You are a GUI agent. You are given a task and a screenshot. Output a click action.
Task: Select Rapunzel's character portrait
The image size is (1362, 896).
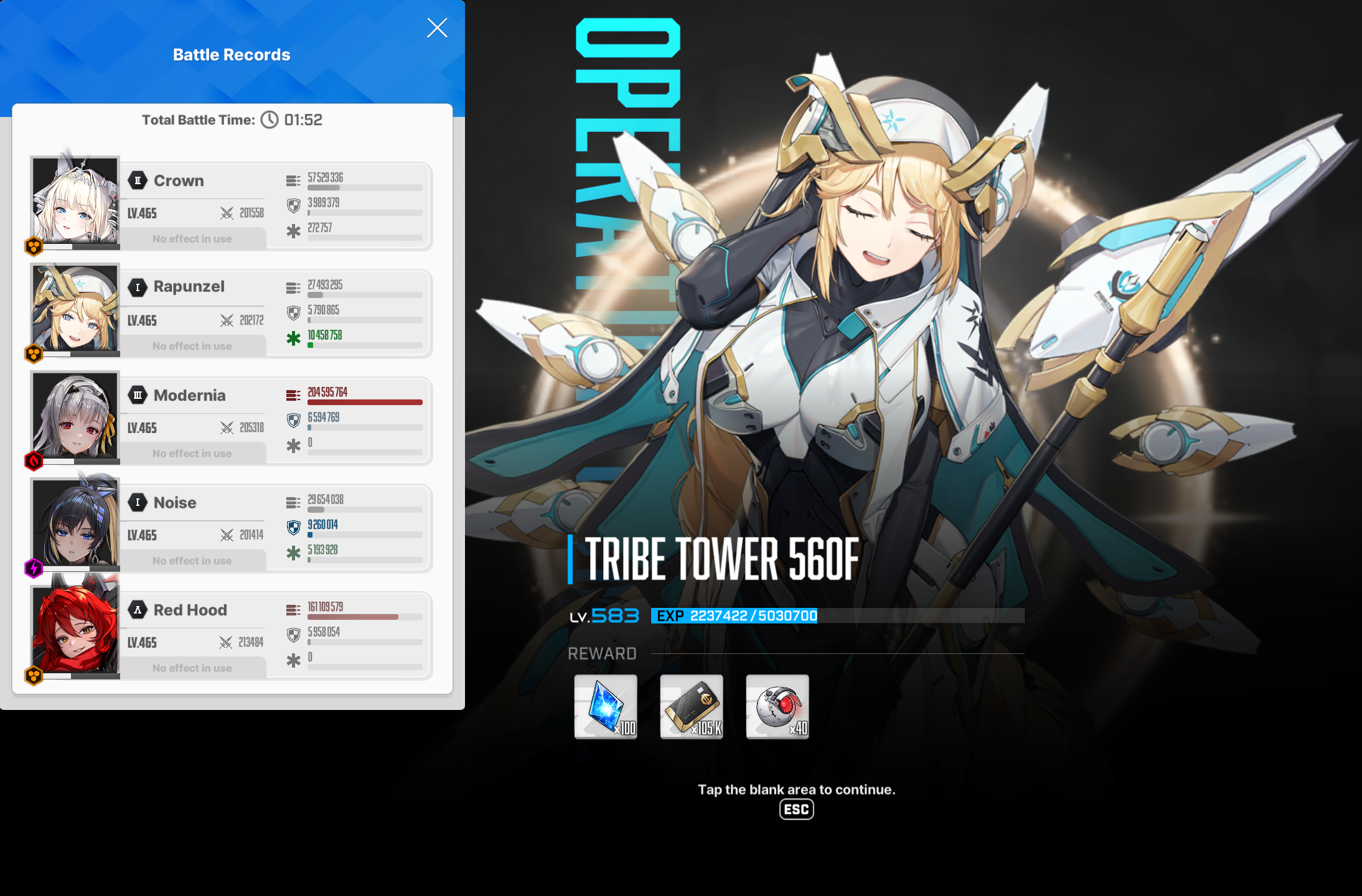click(x=75, y=309)
